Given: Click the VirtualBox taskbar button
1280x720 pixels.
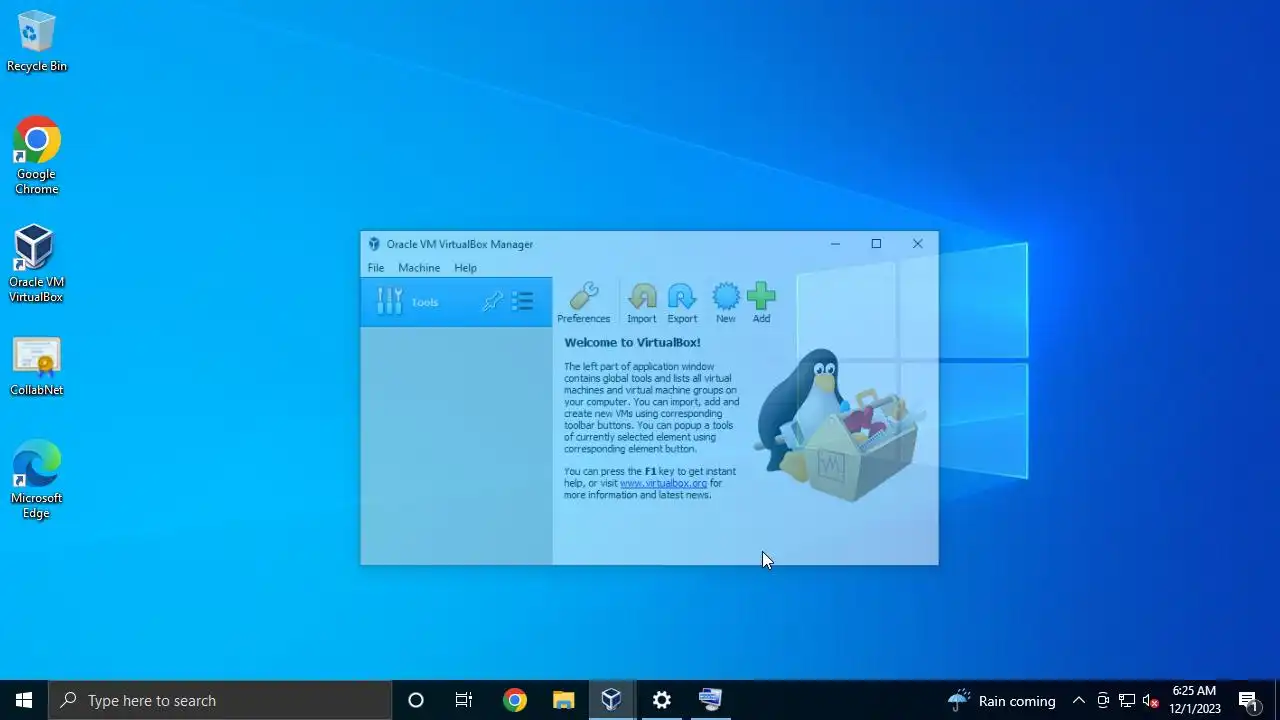Looking at the screenshot, I should (611, 700).
